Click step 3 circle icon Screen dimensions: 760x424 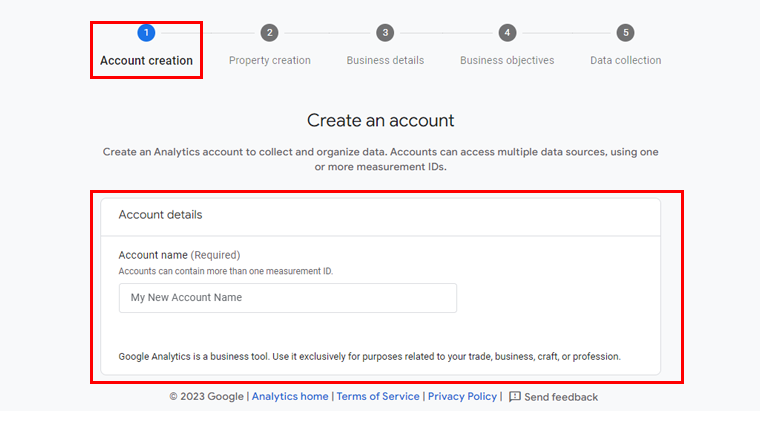[x=385, y=33]
